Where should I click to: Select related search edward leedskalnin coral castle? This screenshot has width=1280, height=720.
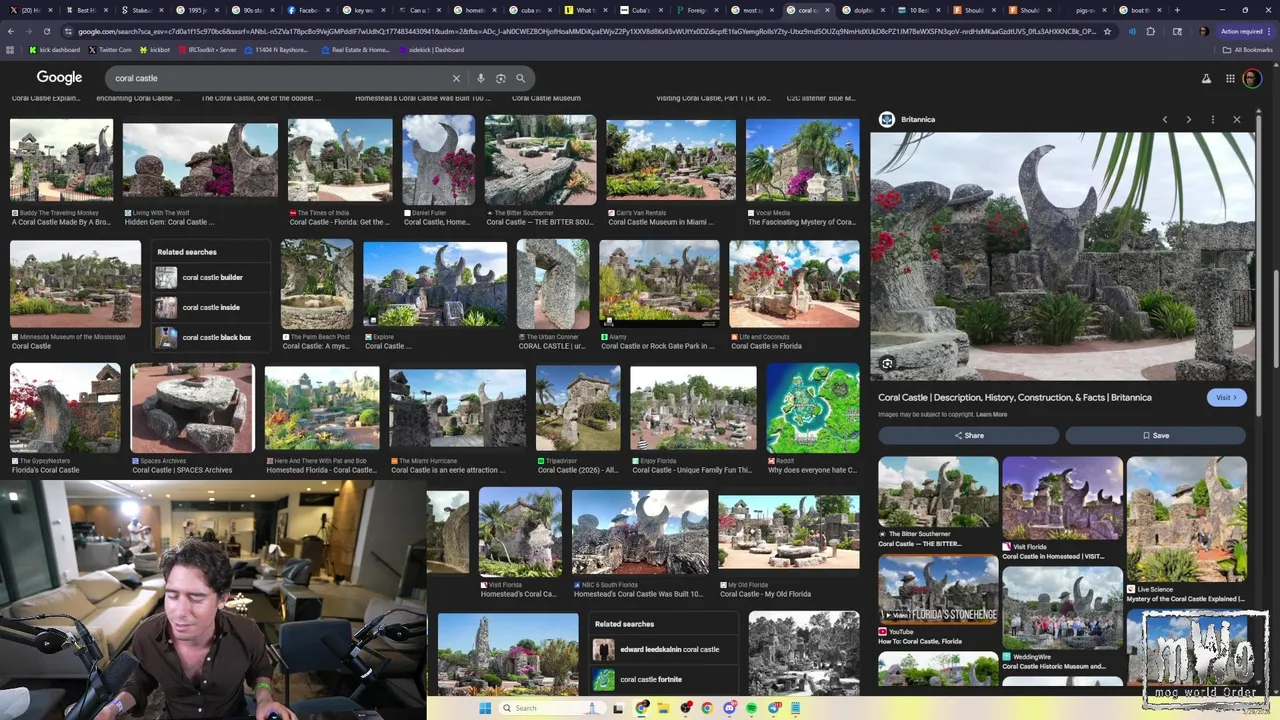tap(664, 650)
